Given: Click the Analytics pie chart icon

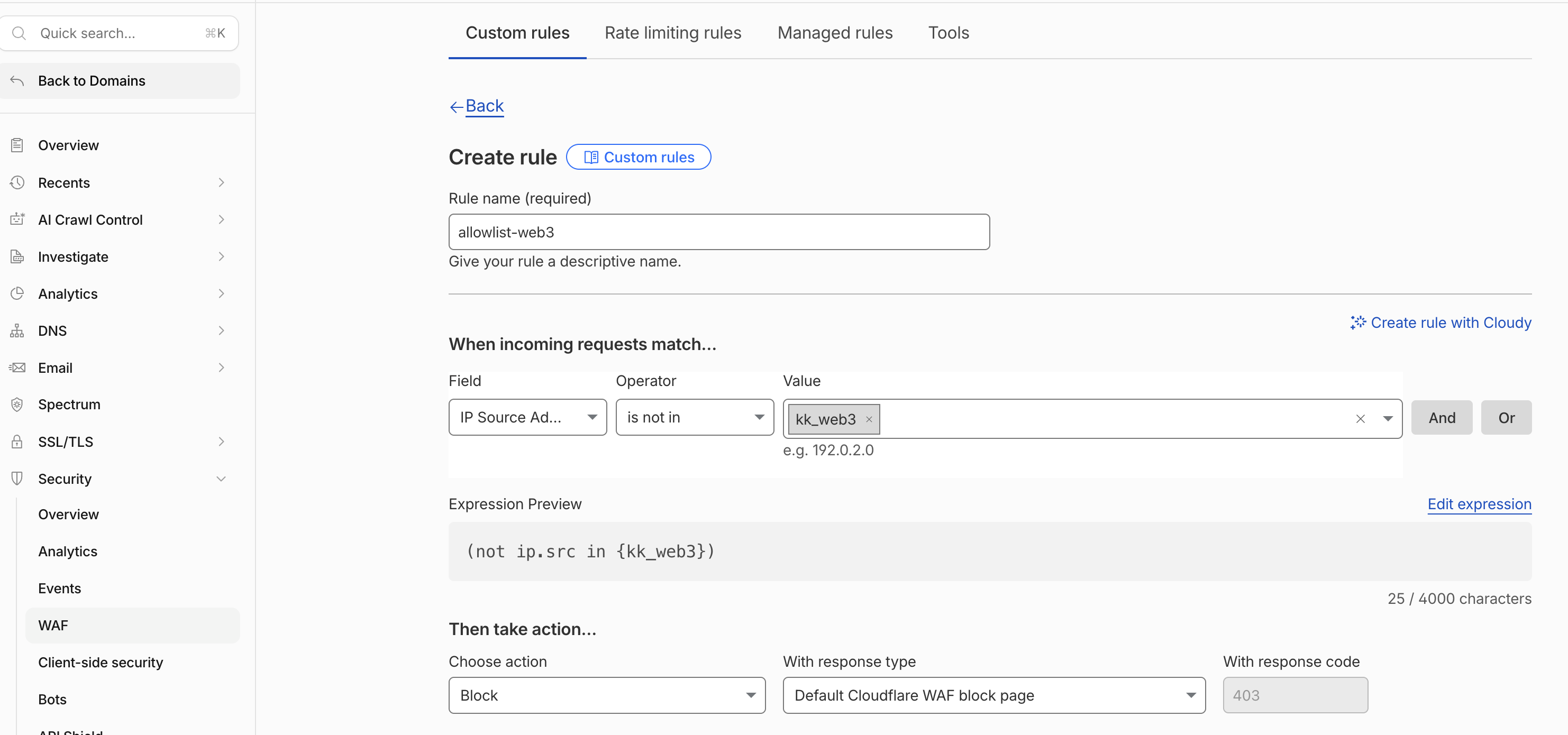Looking at the screenshot, I should point(17,293).
